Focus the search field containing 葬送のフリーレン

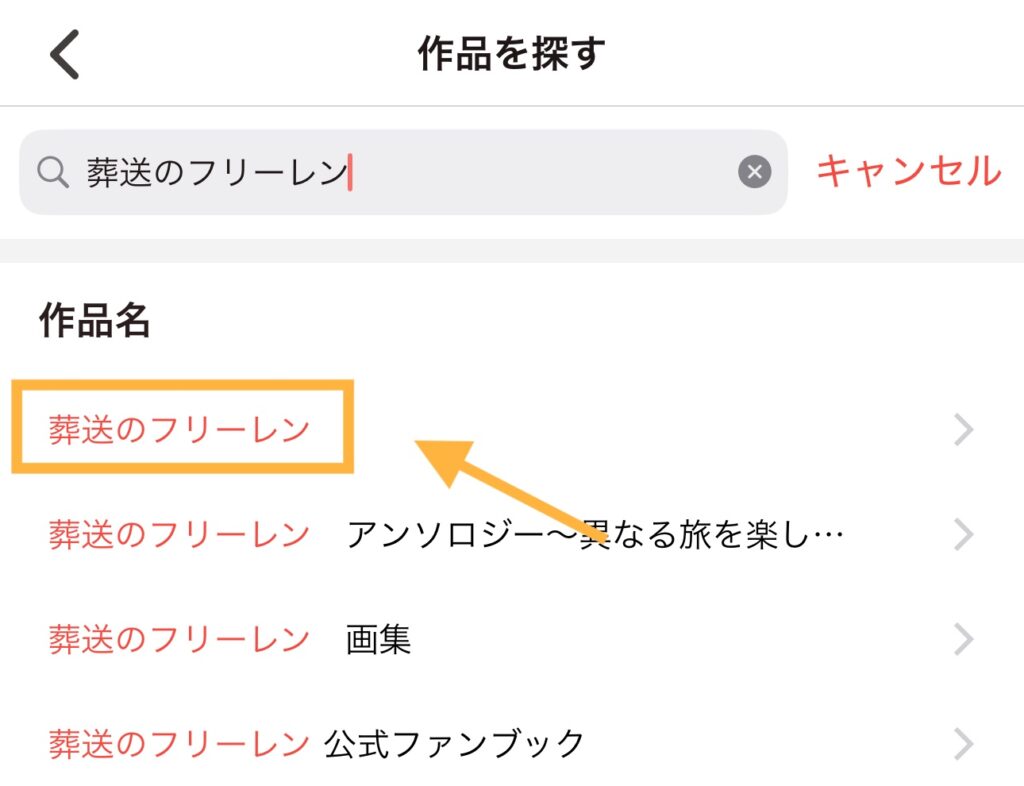pos(403,172)
